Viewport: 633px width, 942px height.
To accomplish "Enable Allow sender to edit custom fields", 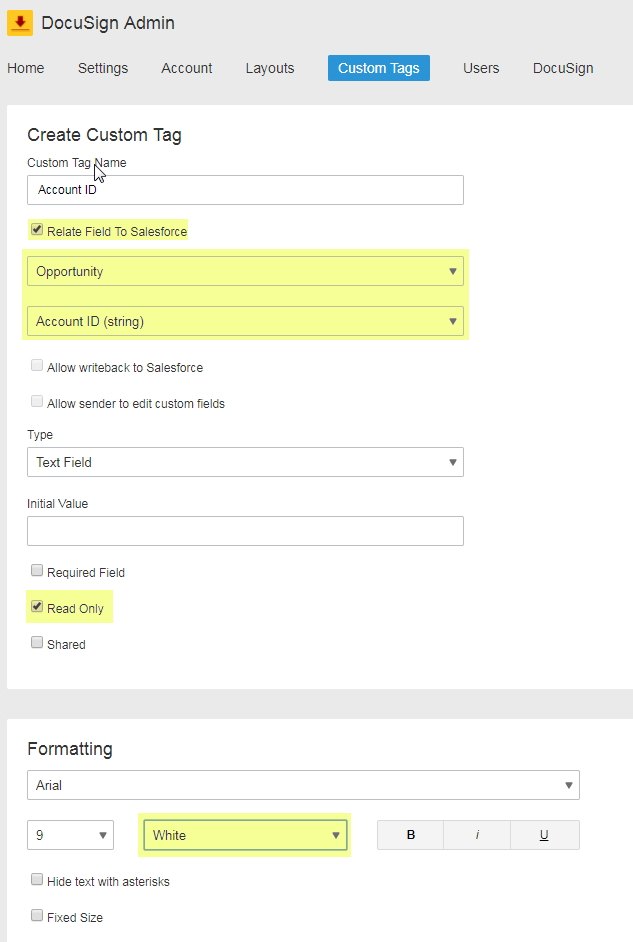I will click(x=37, y=402).
